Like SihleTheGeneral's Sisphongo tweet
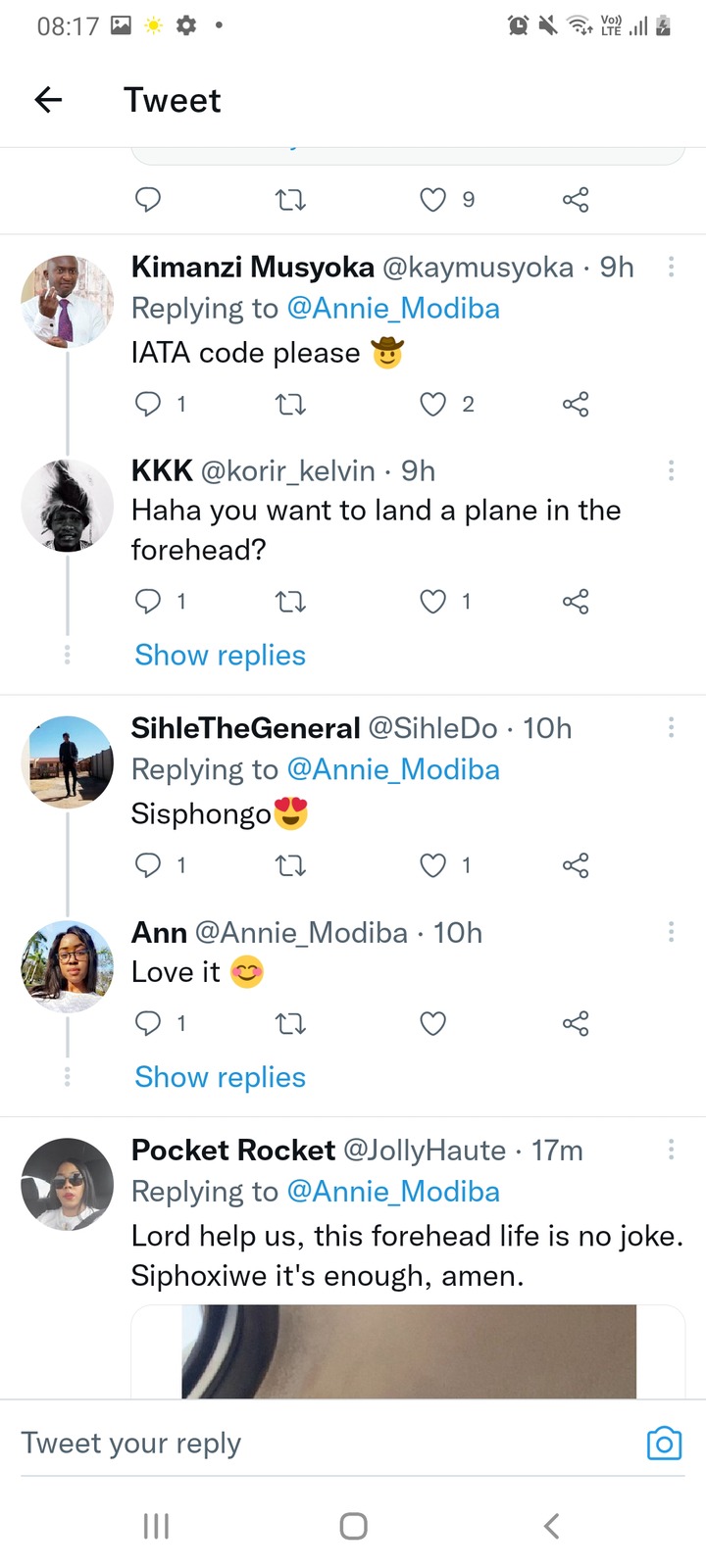 pos(433,865)
